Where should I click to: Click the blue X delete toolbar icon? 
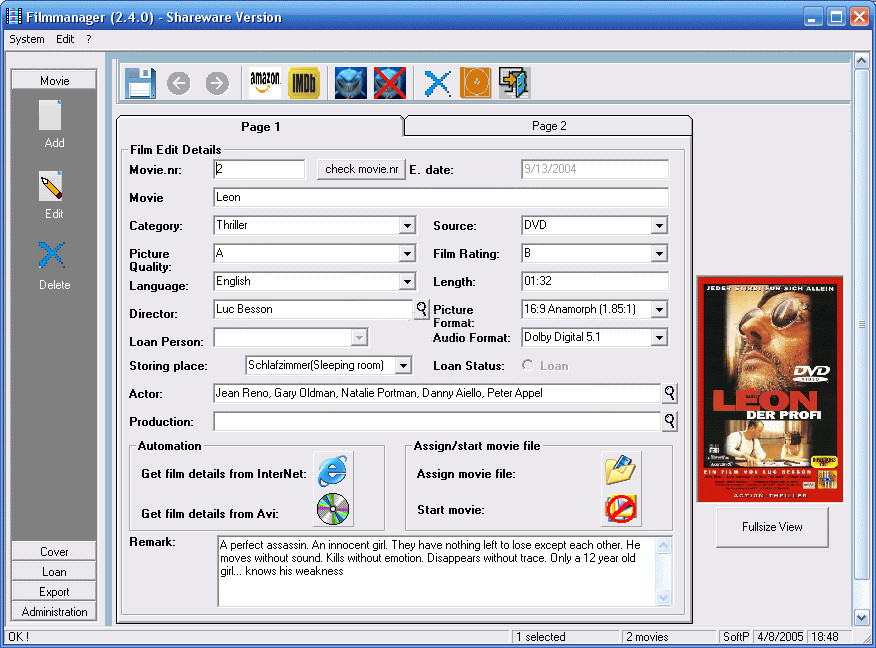437,84
